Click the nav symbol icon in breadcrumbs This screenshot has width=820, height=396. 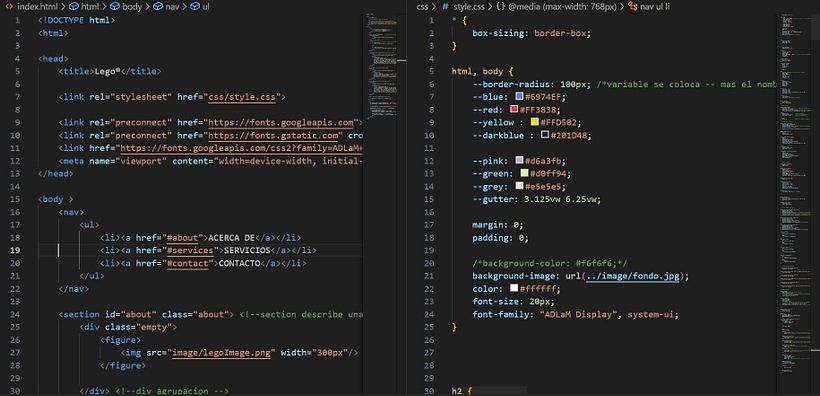[157, 7]
